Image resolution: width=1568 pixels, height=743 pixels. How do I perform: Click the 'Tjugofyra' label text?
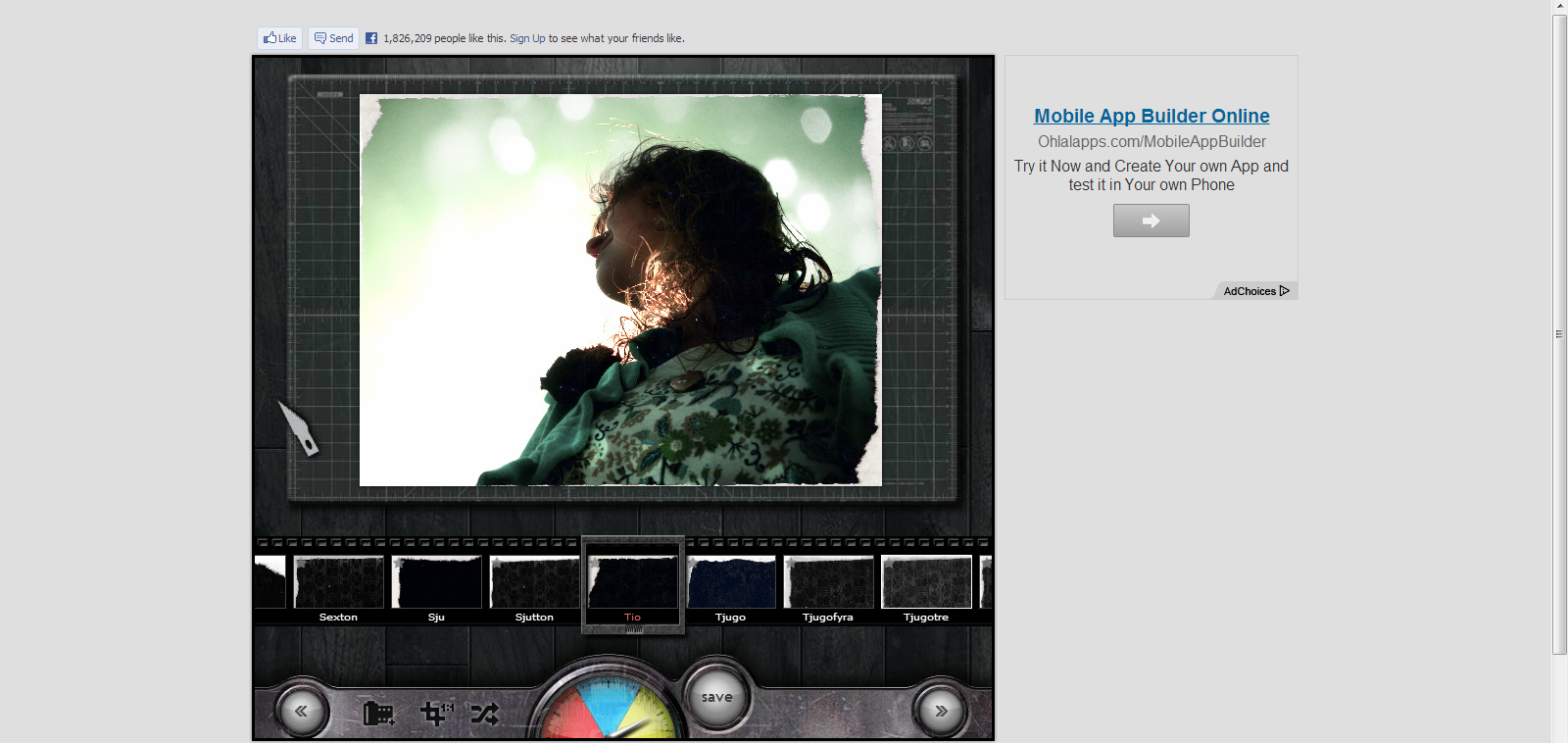(x=828, y=618)
